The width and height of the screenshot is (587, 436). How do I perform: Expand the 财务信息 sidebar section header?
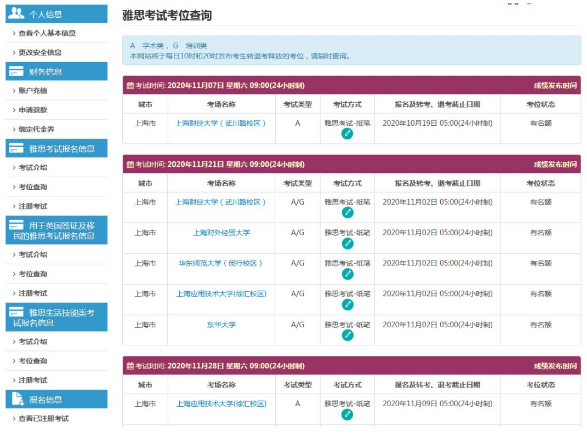(57, 71)
